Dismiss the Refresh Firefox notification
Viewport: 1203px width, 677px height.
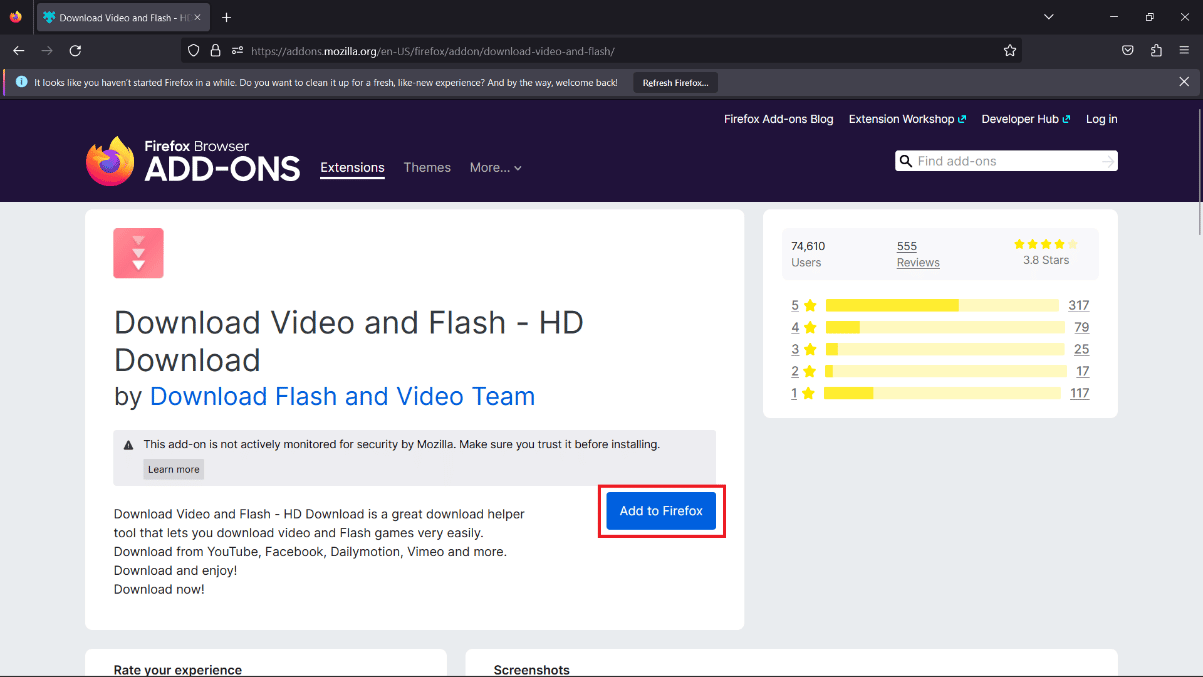pyautogui.click(x=1184, y=81)
